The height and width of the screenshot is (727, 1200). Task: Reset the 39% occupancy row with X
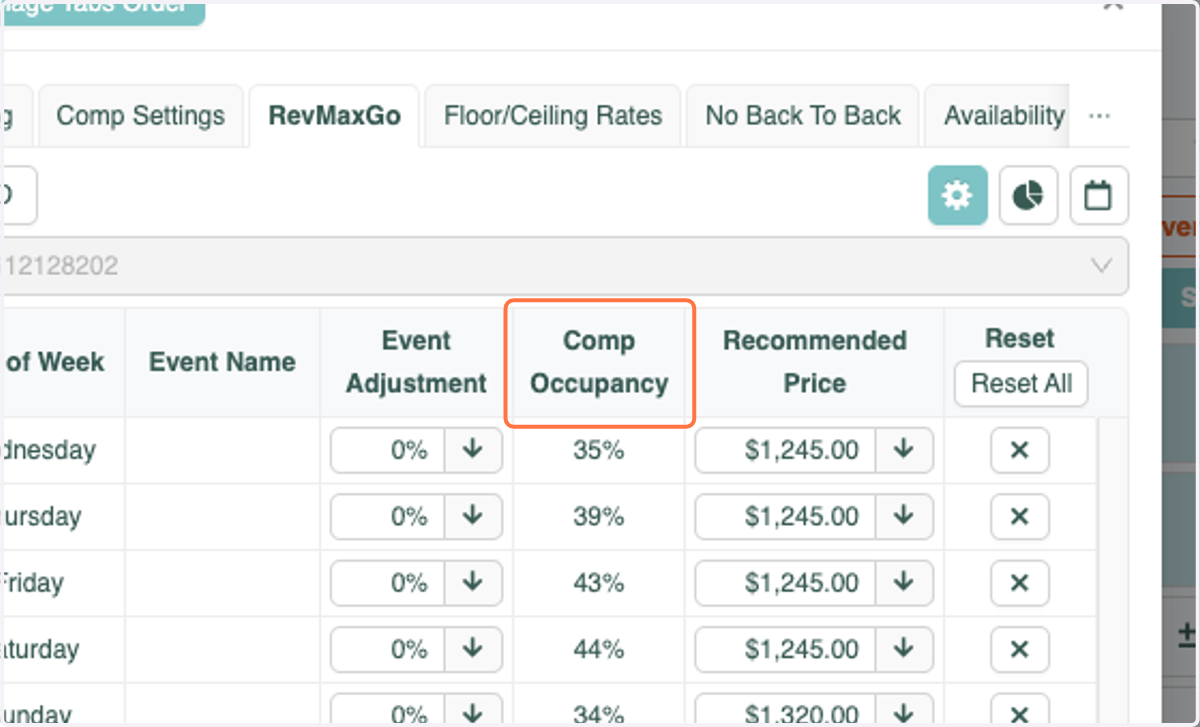(1020, 516)
